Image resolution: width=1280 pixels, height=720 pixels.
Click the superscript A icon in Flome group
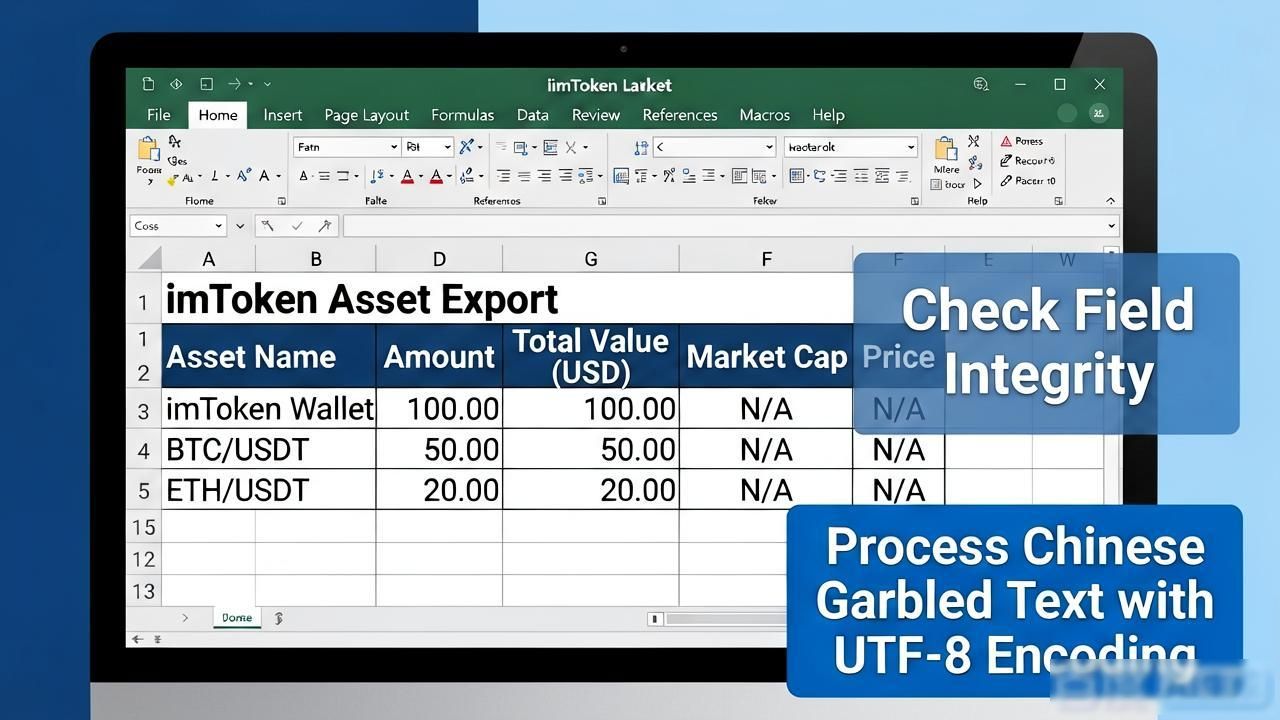tap(242, 176)
